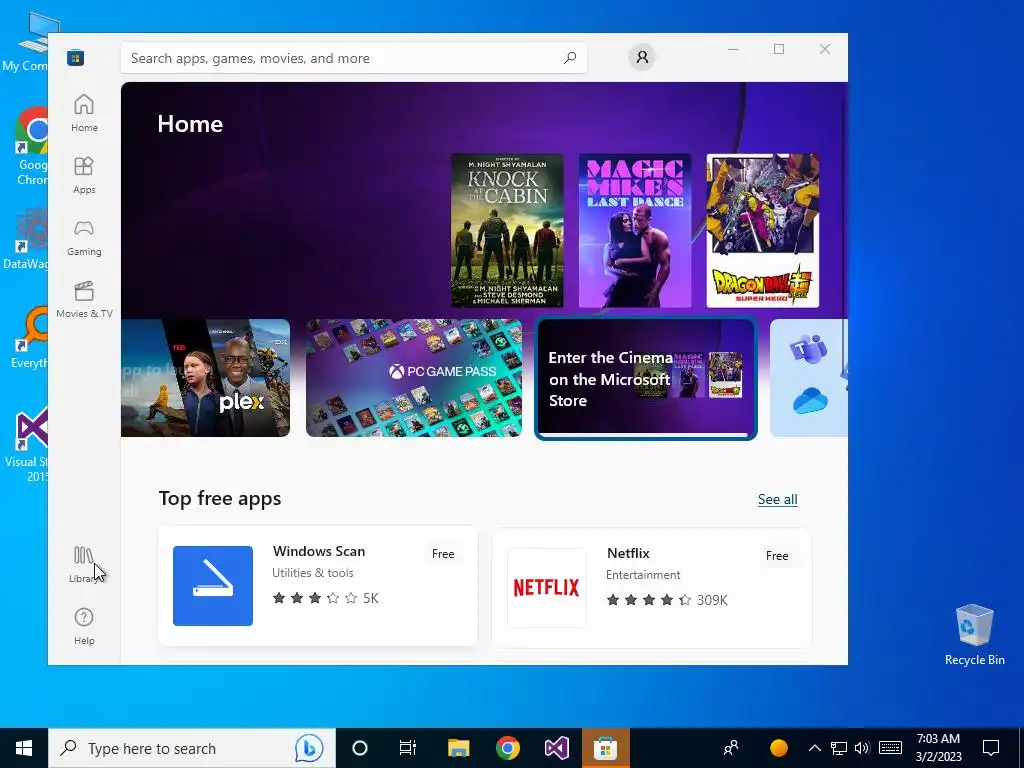The width and height of the screenshot is (1024, 768).
Task: Click the Microsoft Store logo icon
Action: click(75, 58)
